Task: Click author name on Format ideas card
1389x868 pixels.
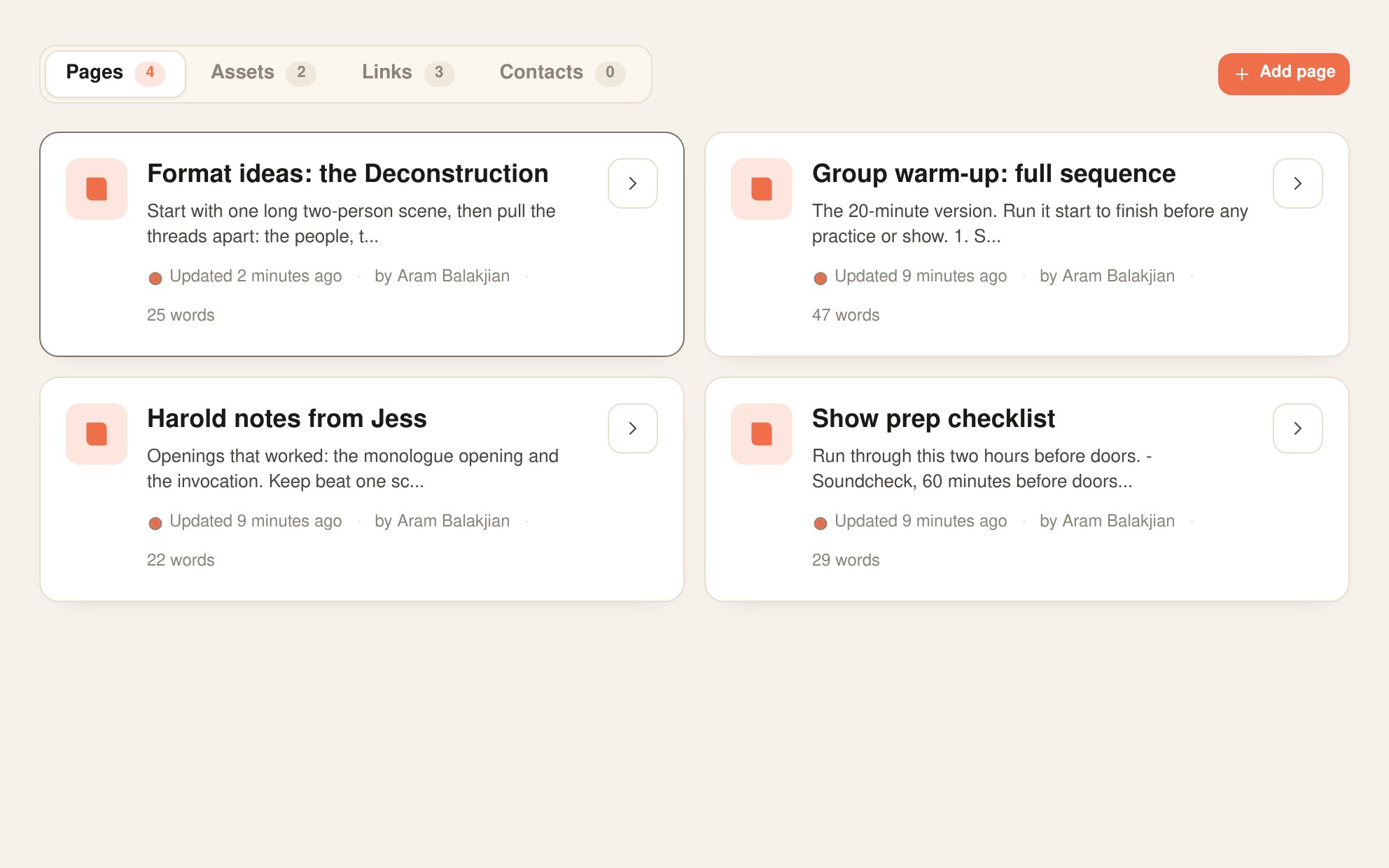Action: (x=442, y=276)
